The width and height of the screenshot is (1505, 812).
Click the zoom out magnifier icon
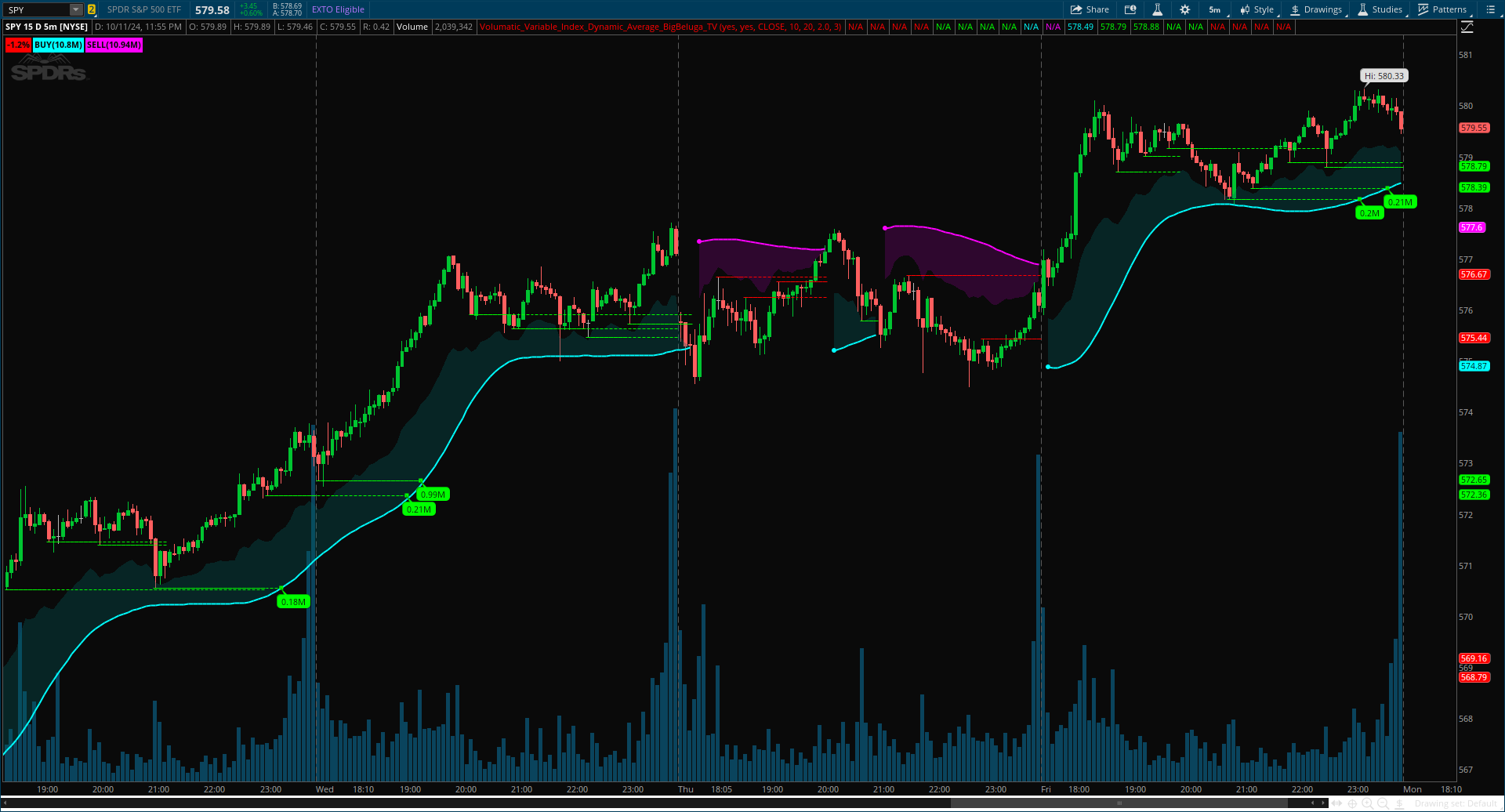[1384, 803]
